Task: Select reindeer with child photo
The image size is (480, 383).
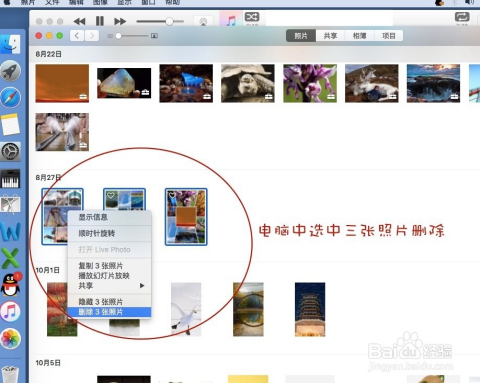Action: point(372,83)
